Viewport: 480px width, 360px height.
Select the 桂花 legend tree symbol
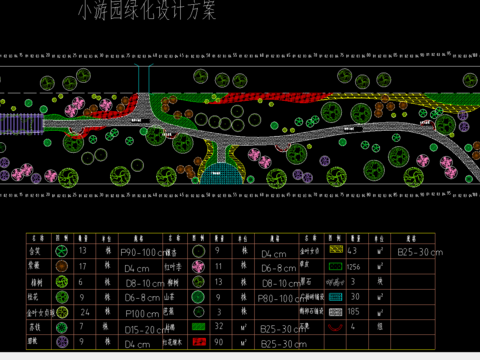[62, 297]
